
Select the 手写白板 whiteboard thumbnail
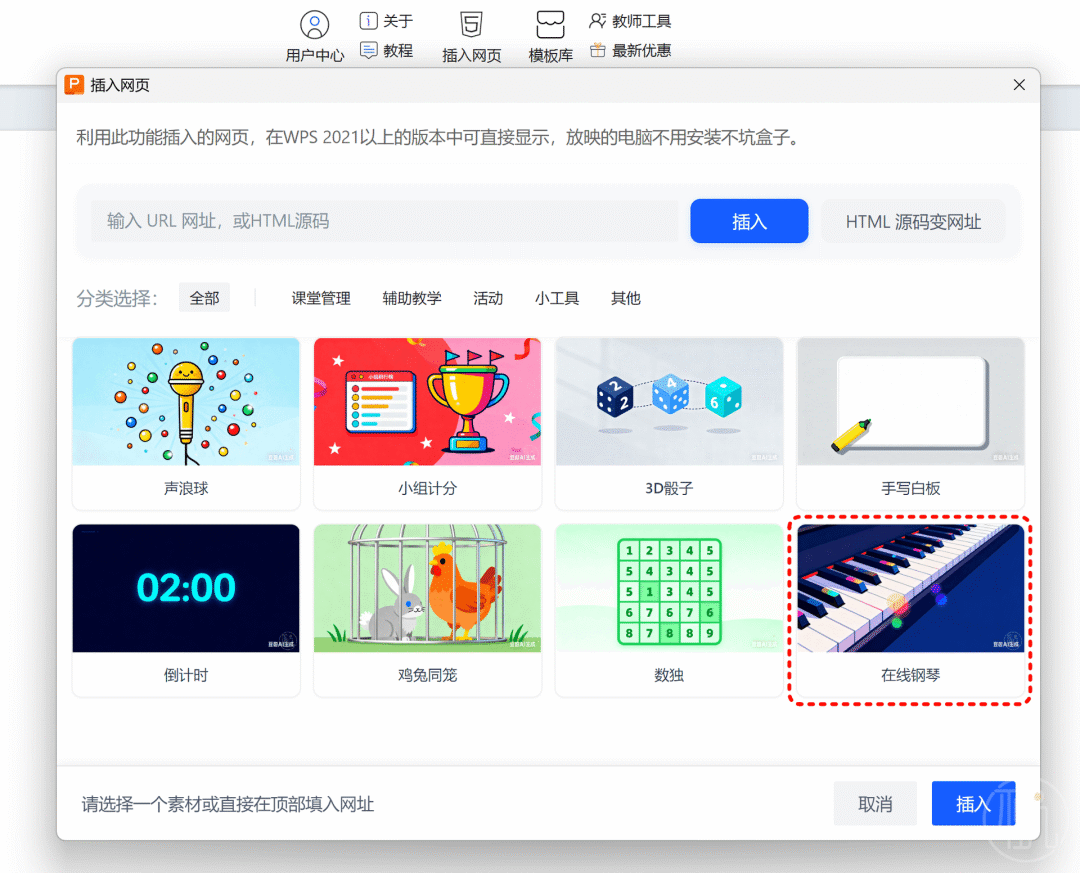[x=911, y=402]
